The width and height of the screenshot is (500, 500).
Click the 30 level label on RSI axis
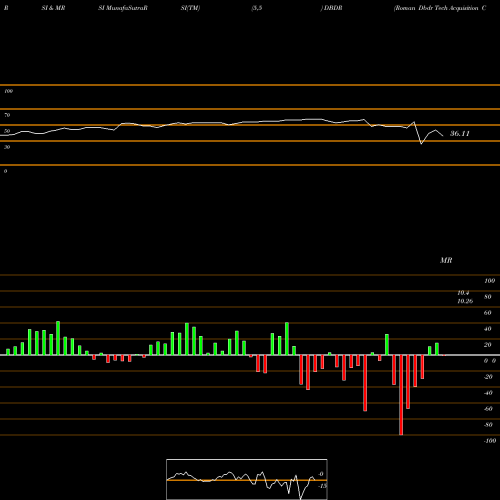point(7,147)
